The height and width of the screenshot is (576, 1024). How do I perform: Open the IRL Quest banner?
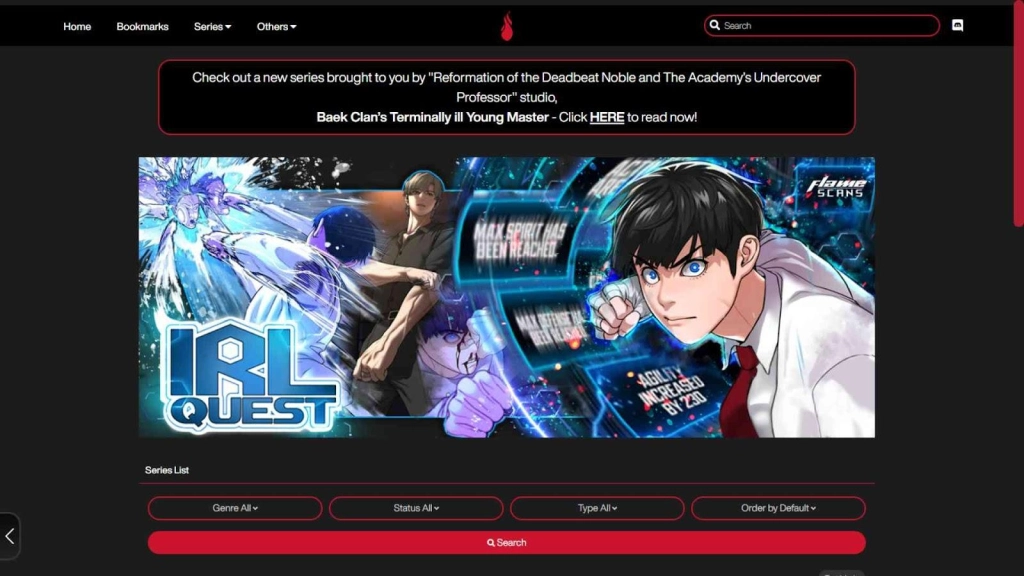[x=507, y=297]
